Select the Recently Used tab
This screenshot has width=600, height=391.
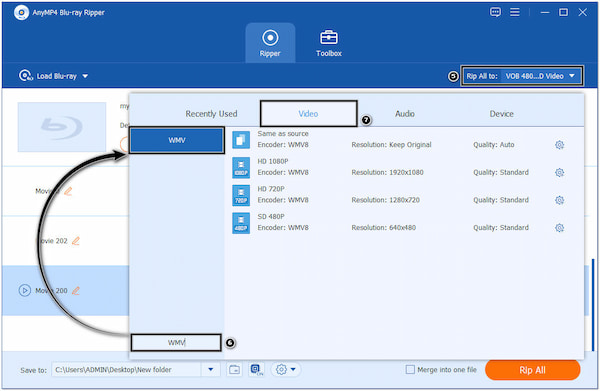click(211, 114)
